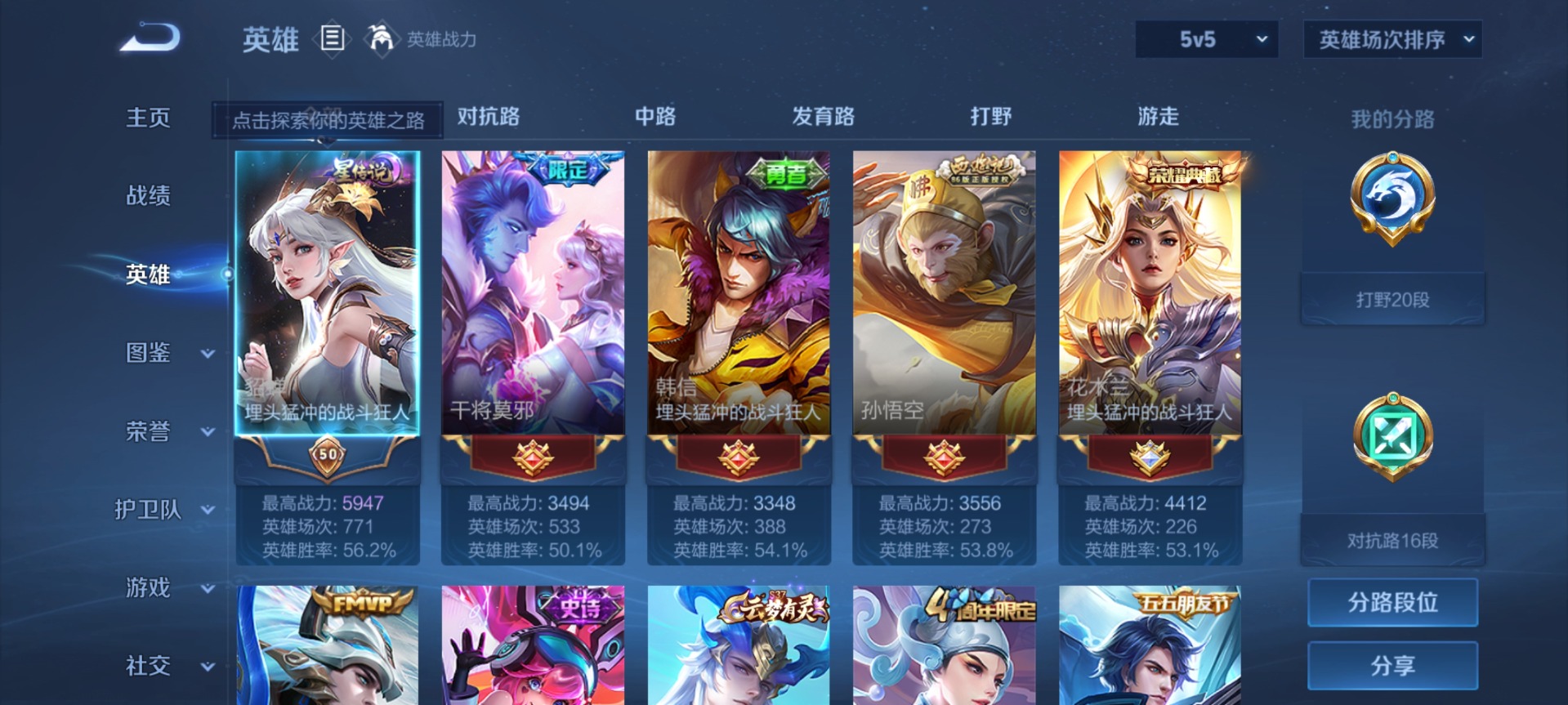Tap the hero power helmet icon

(x=381, y=39)
